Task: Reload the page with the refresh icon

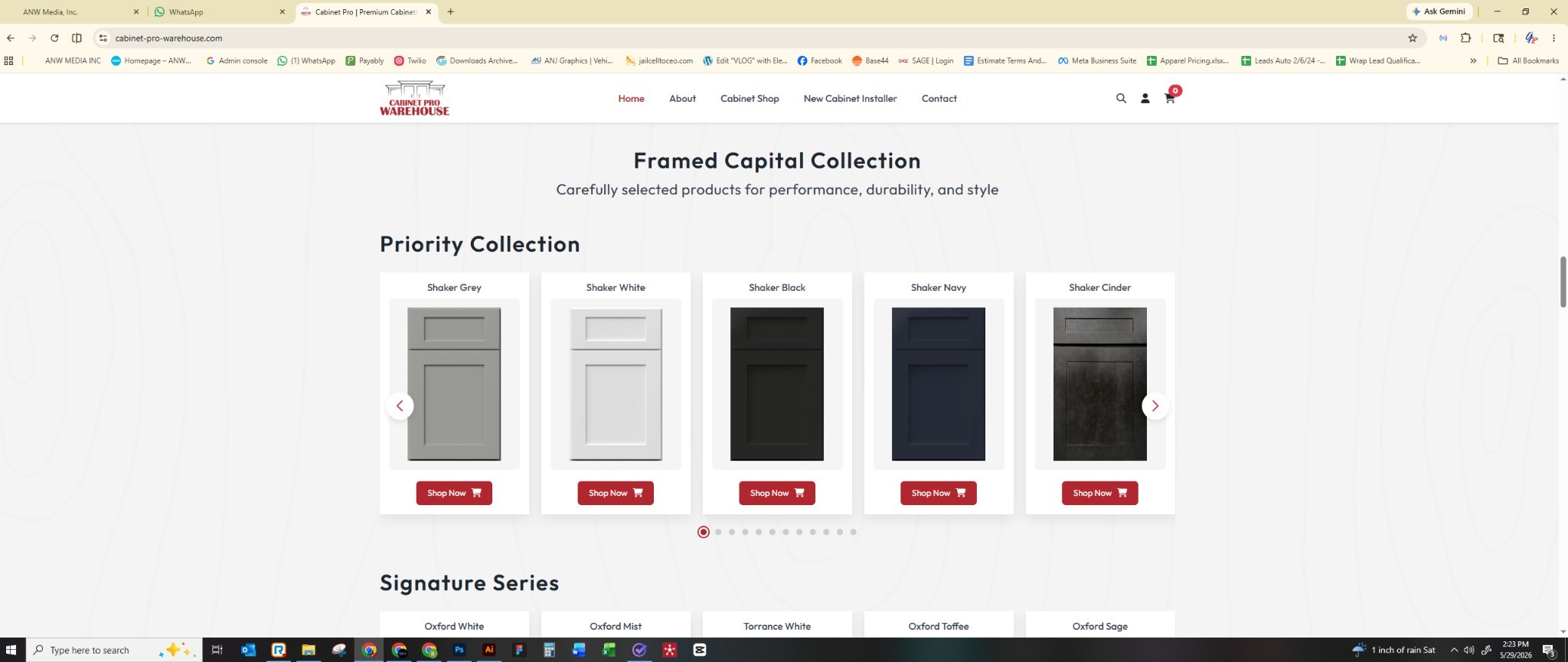Action: (54, 38)
